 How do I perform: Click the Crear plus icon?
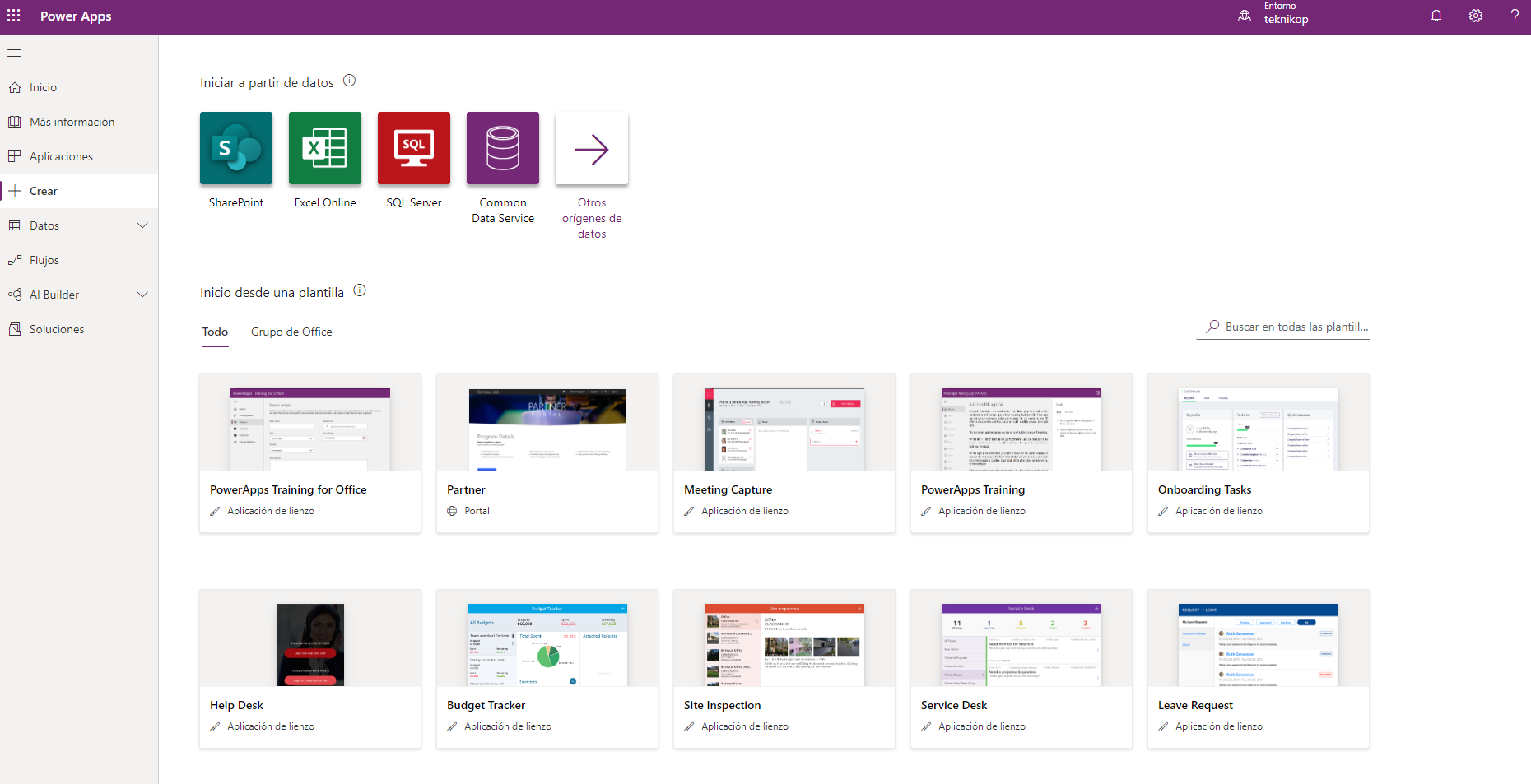[15, 191]
